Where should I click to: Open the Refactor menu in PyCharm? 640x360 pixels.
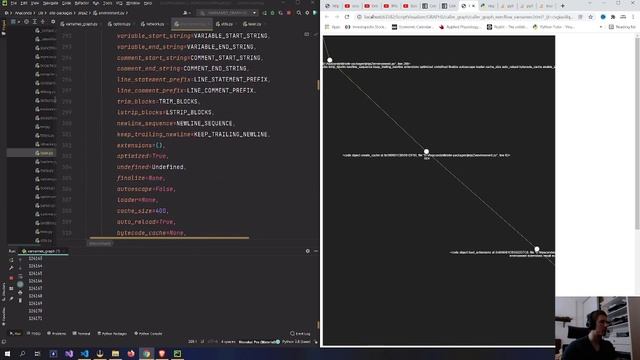pos(82,3)
